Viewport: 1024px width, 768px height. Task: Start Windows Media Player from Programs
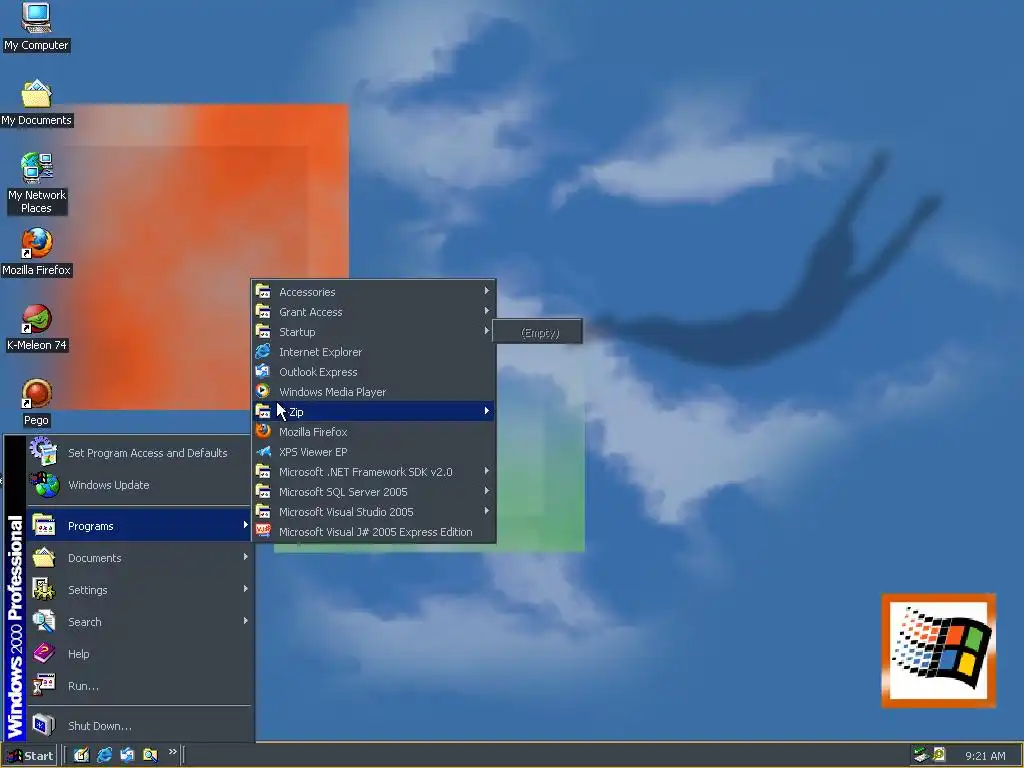click(374, 392)
